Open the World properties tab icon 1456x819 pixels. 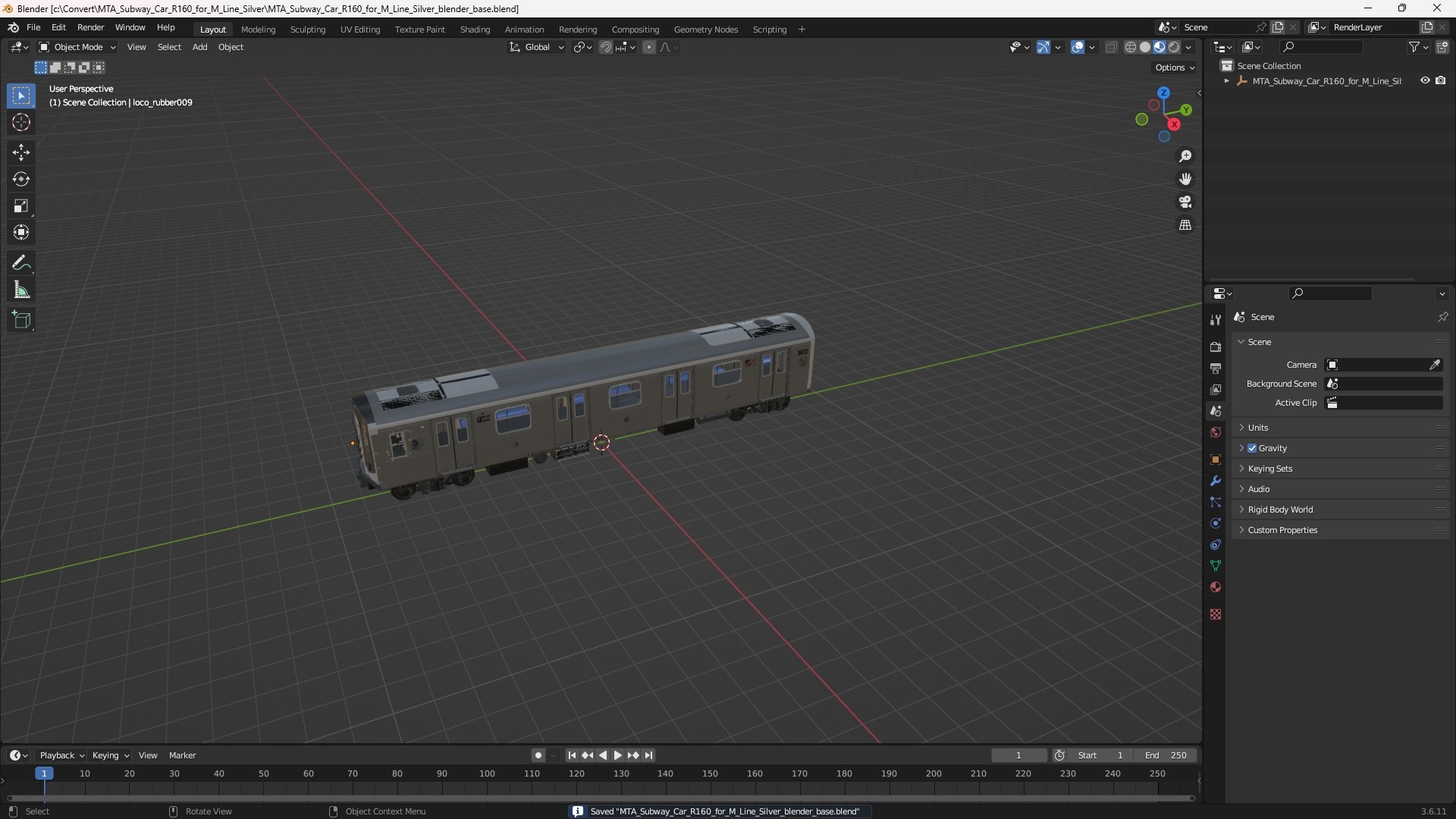tap(1216, 432)
